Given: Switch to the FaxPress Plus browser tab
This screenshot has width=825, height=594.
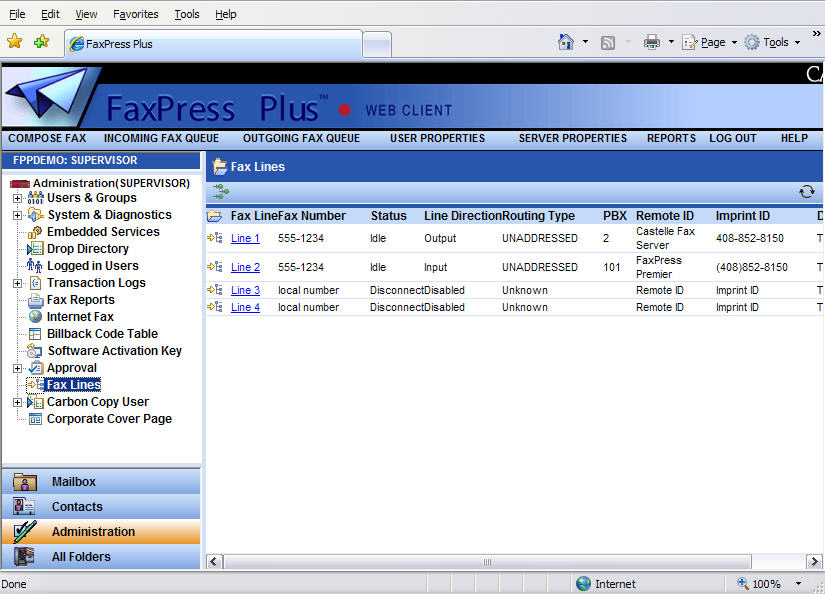Looking at the screenshot, I should tap(213, 44).
